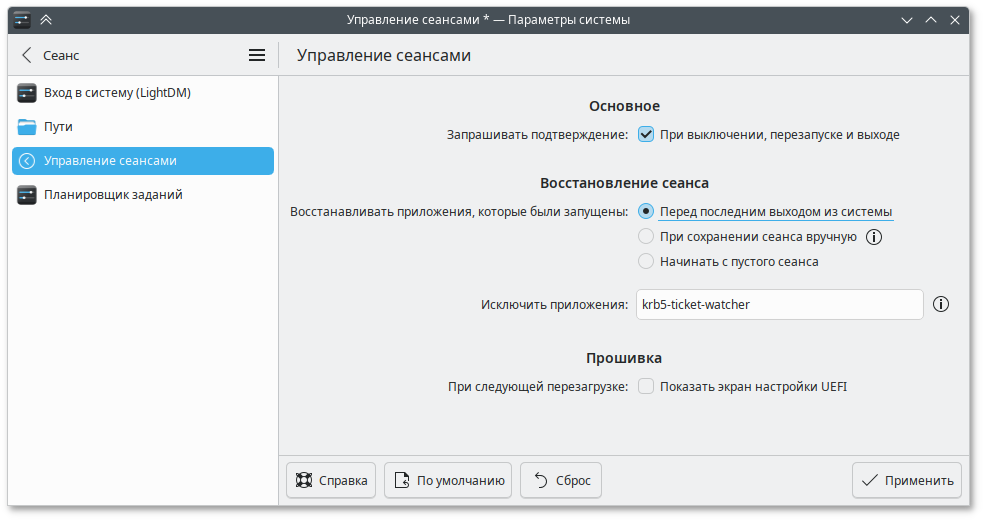Click the Управление сеансами page title
983x520 pixels.
click(384, 55)
